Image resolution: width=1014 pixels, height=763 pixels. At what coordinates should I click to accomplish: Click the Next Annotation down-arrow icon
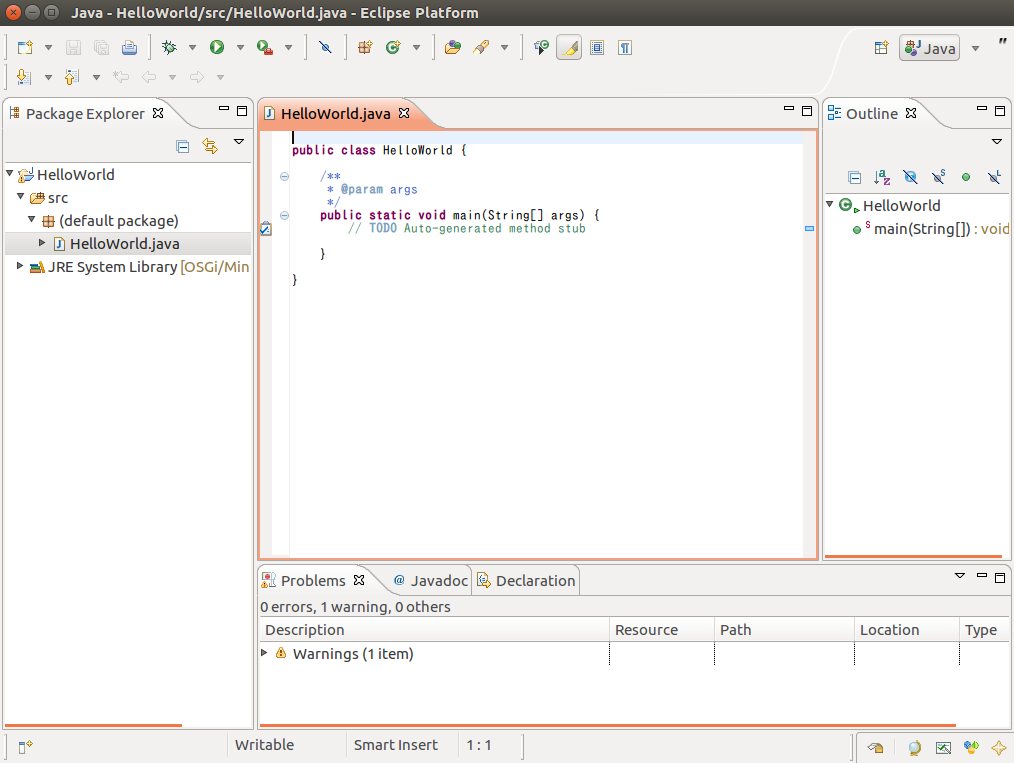pyautogui.click(x=24, y=77)
